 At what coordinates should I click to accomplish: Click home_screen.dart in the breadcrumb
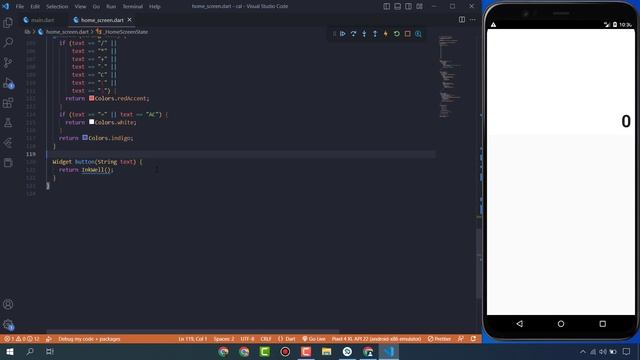(67, 31)
